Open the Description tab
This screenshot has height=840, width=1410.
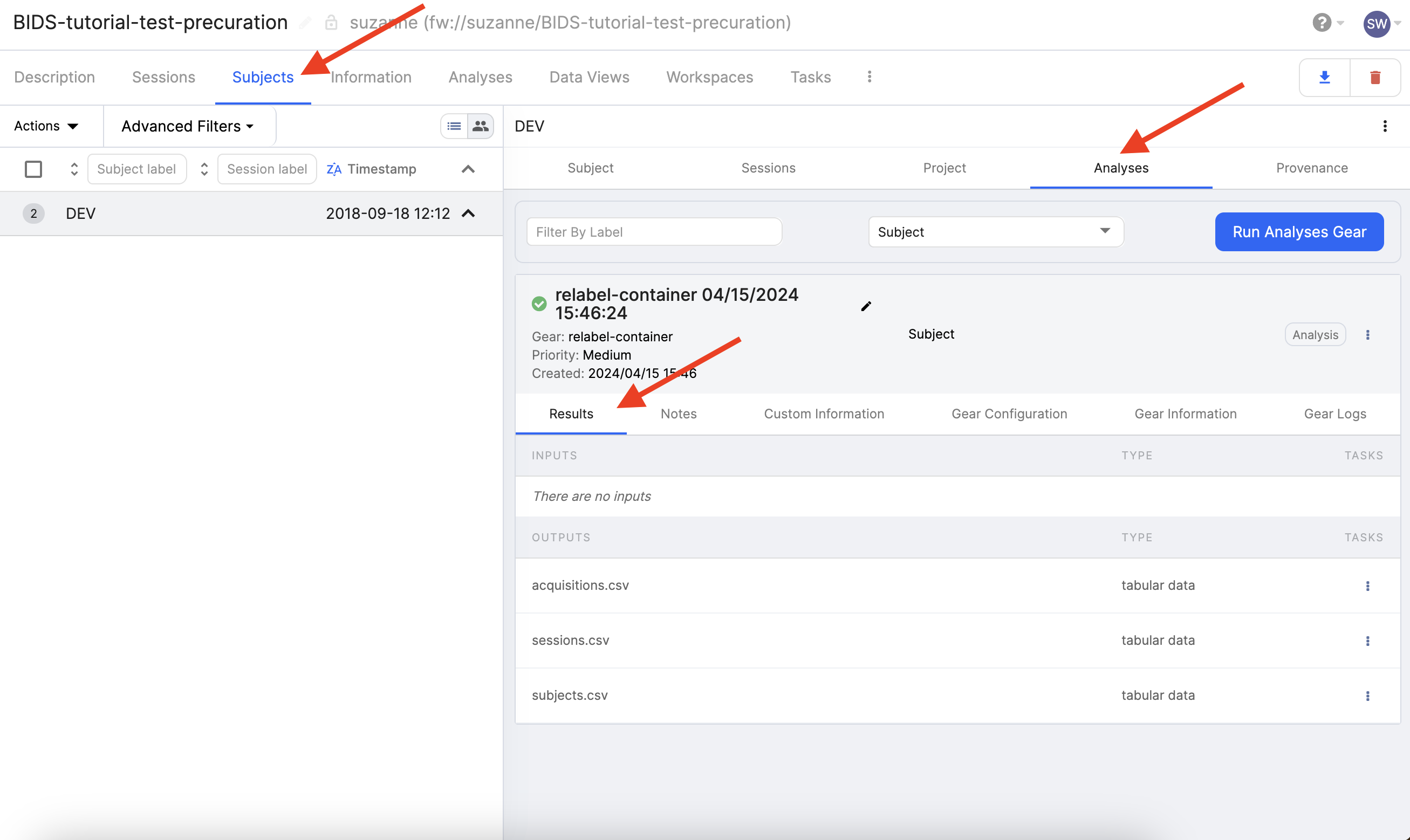[x=54, y=77]
